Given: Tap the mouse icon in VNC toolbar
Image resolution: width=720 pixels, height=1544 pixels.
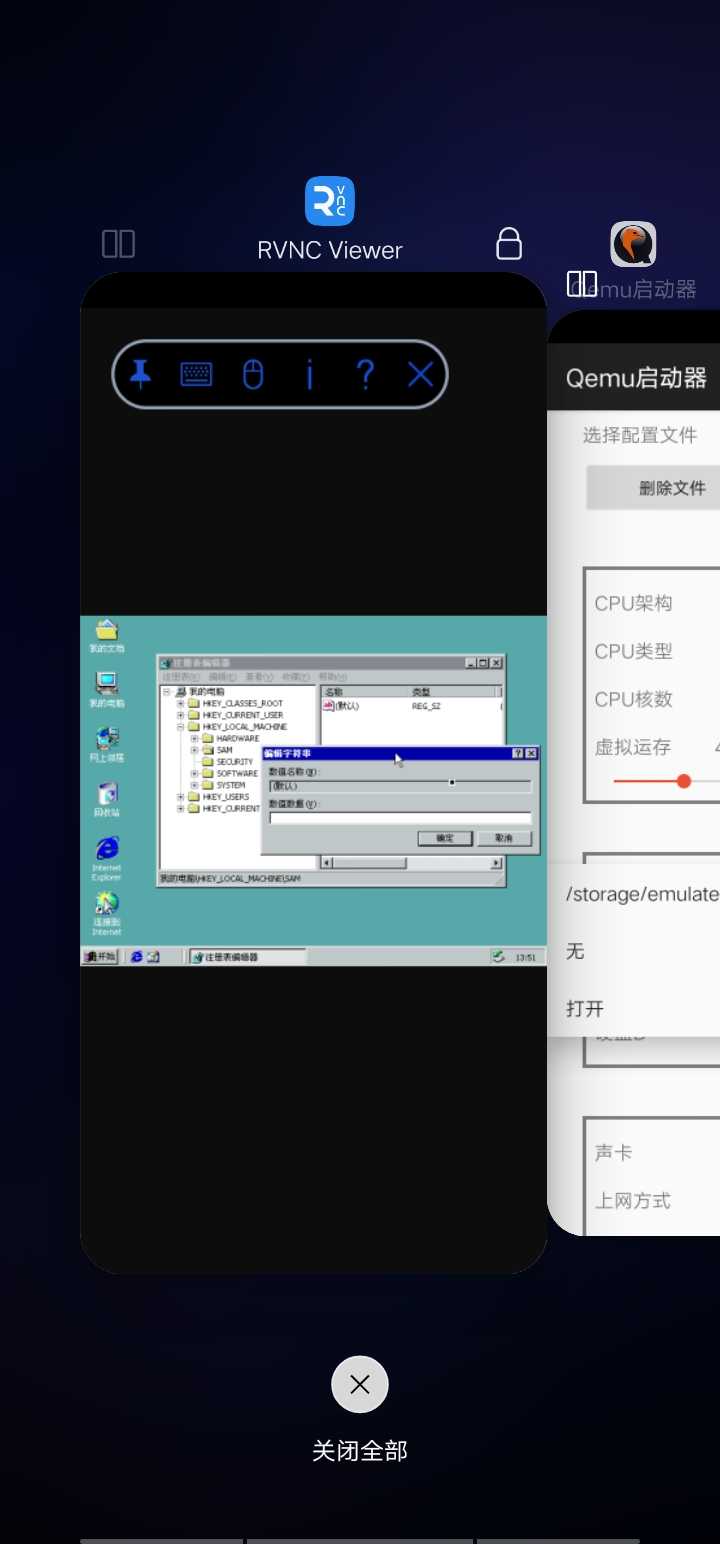Looking at the screenshot, I should pos(253,375).
